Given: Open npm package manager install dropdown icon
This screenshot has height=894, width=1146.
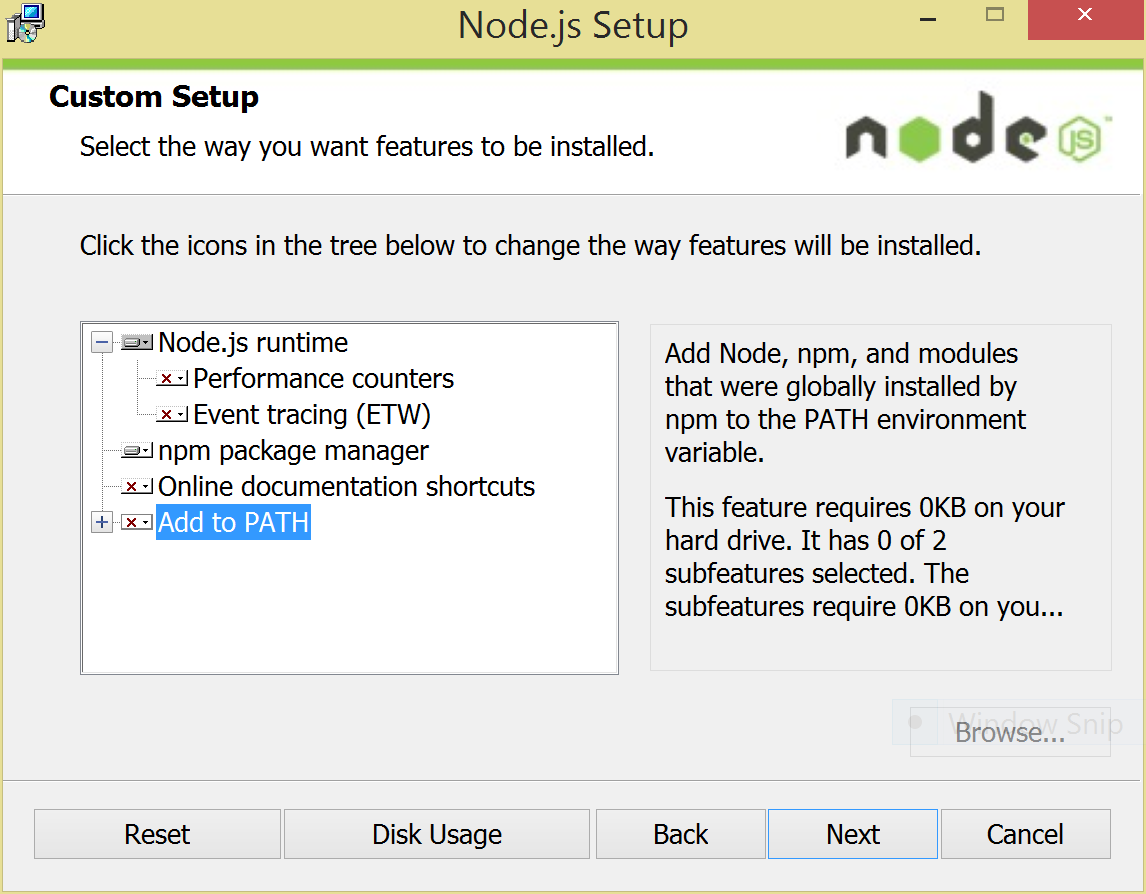Looking at the screenshot, I should coord(137,450).
